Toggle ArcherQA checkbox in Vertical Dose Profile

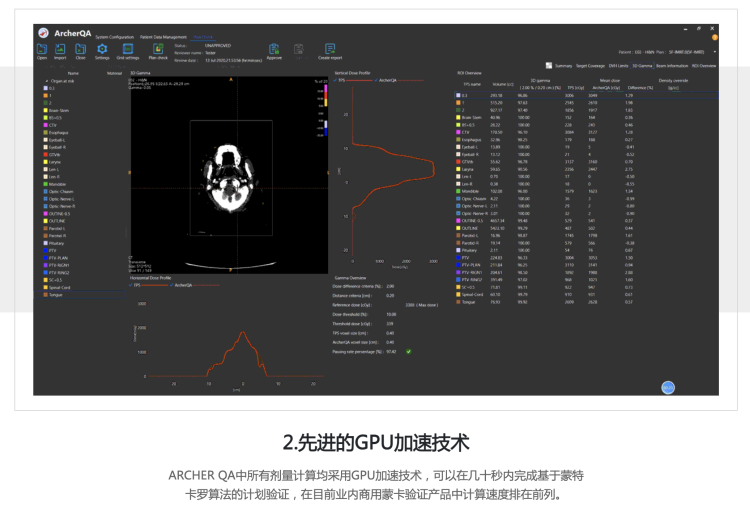[x=376, y=80]
